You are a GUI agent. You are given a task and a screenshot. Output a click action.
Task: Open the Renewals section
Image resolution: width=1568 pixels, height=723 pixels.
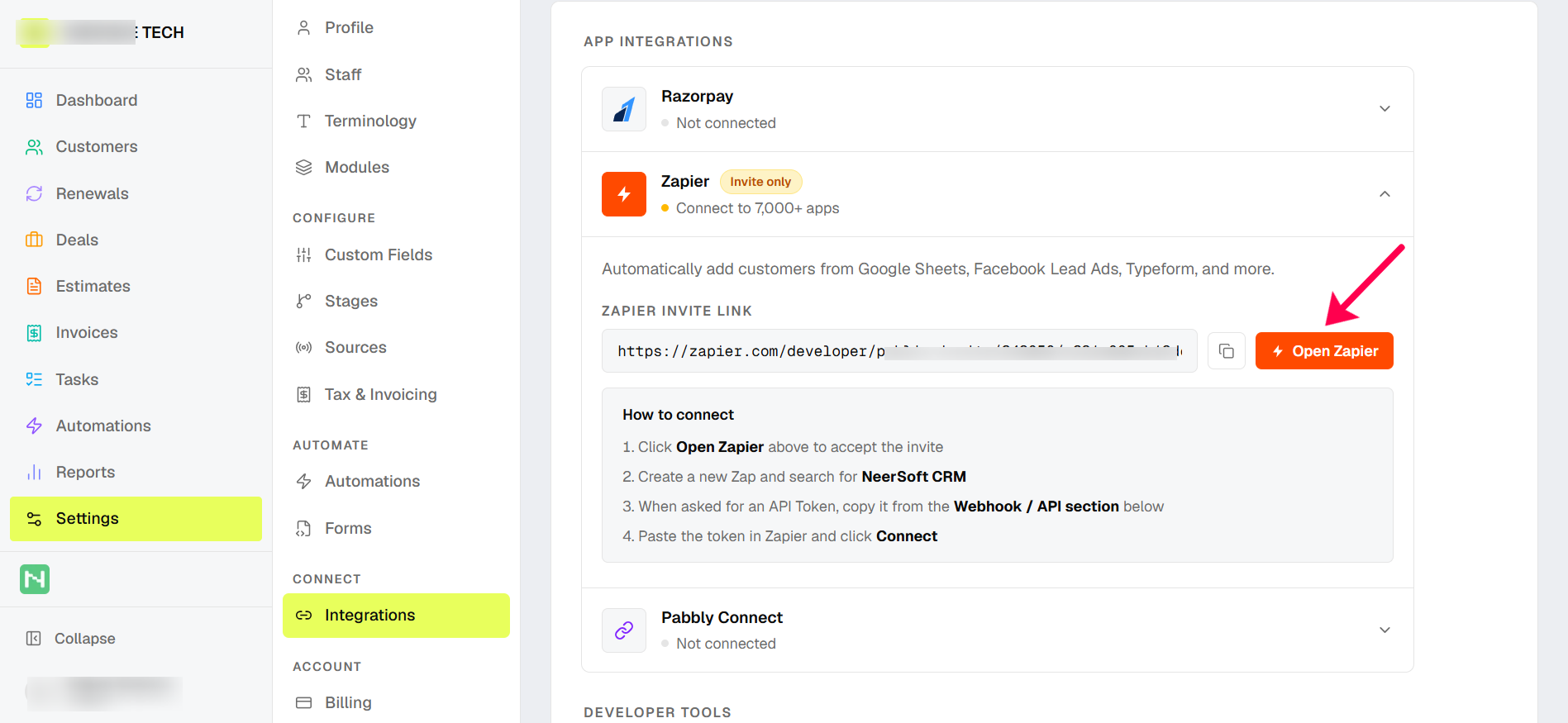tap(136, 193)
